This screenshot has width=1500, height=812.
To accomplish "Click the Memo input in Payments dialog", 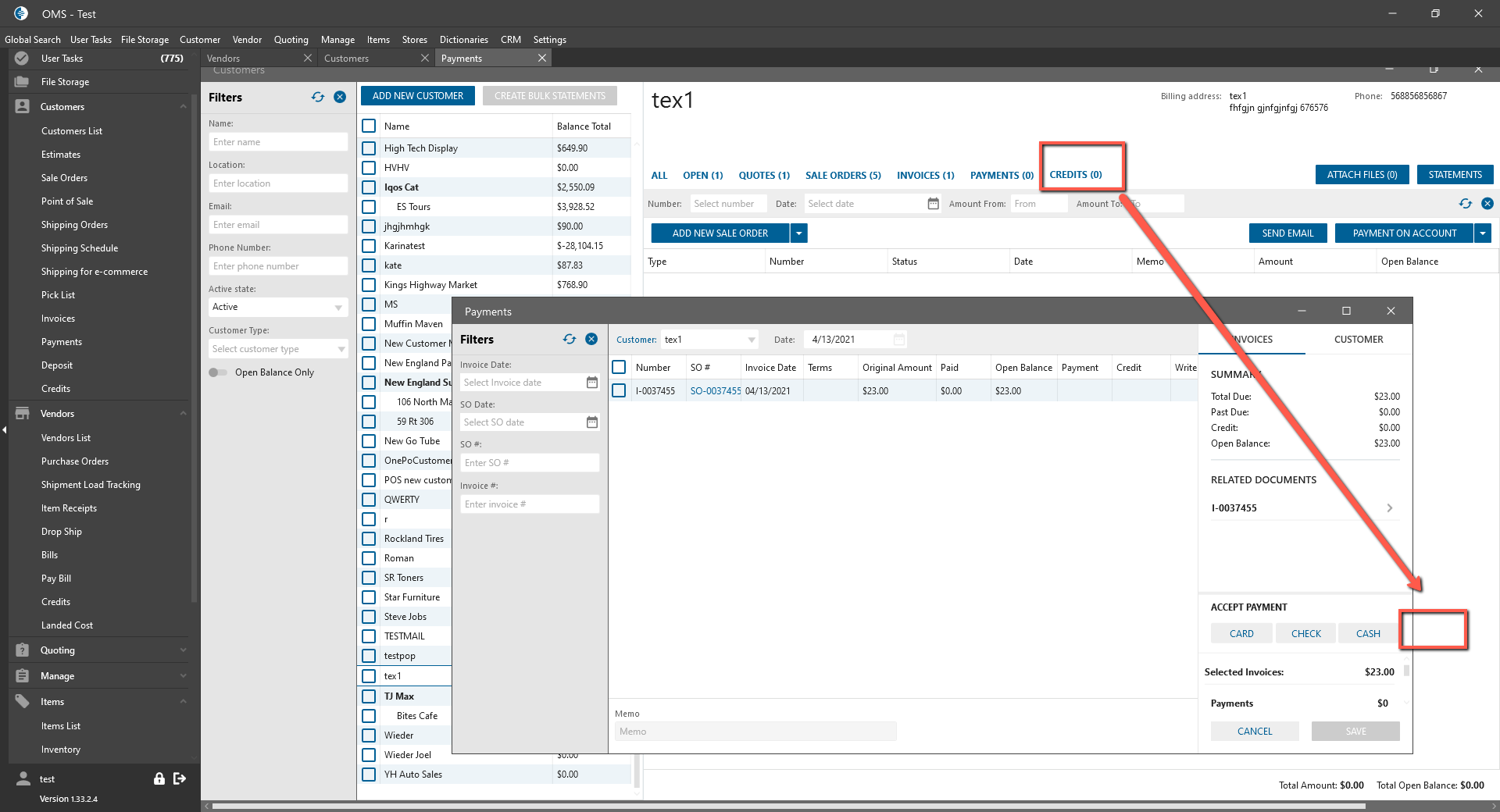I will tap(755, 732).
